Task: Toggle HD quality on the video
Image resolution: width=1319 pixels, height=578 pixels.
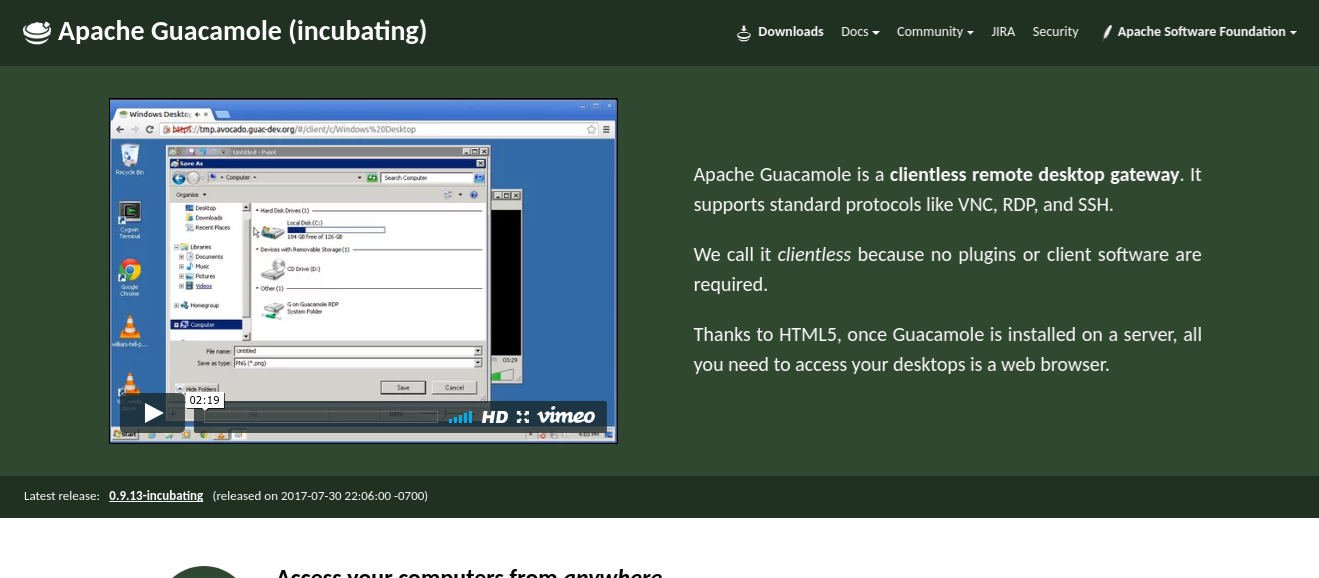Action: 495,417
